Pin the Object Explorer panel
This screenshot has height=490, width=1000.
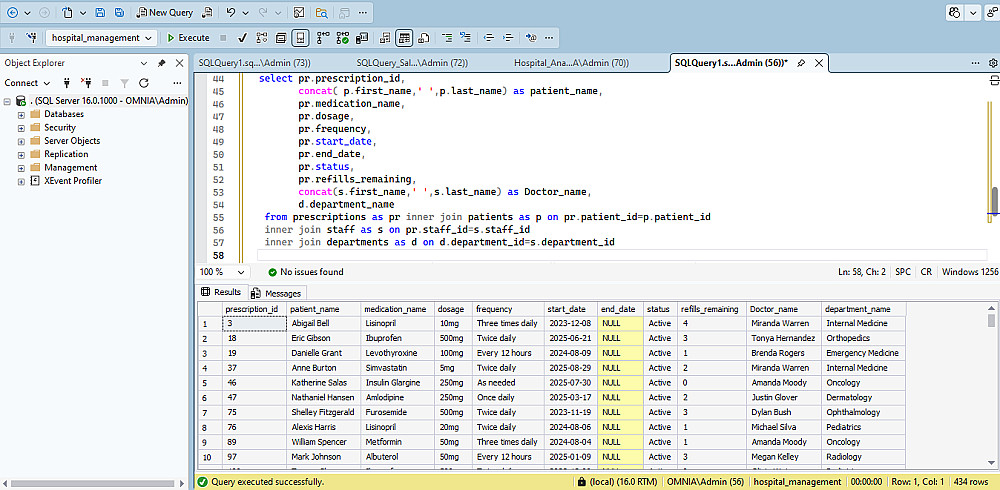(x=162, y=62)
